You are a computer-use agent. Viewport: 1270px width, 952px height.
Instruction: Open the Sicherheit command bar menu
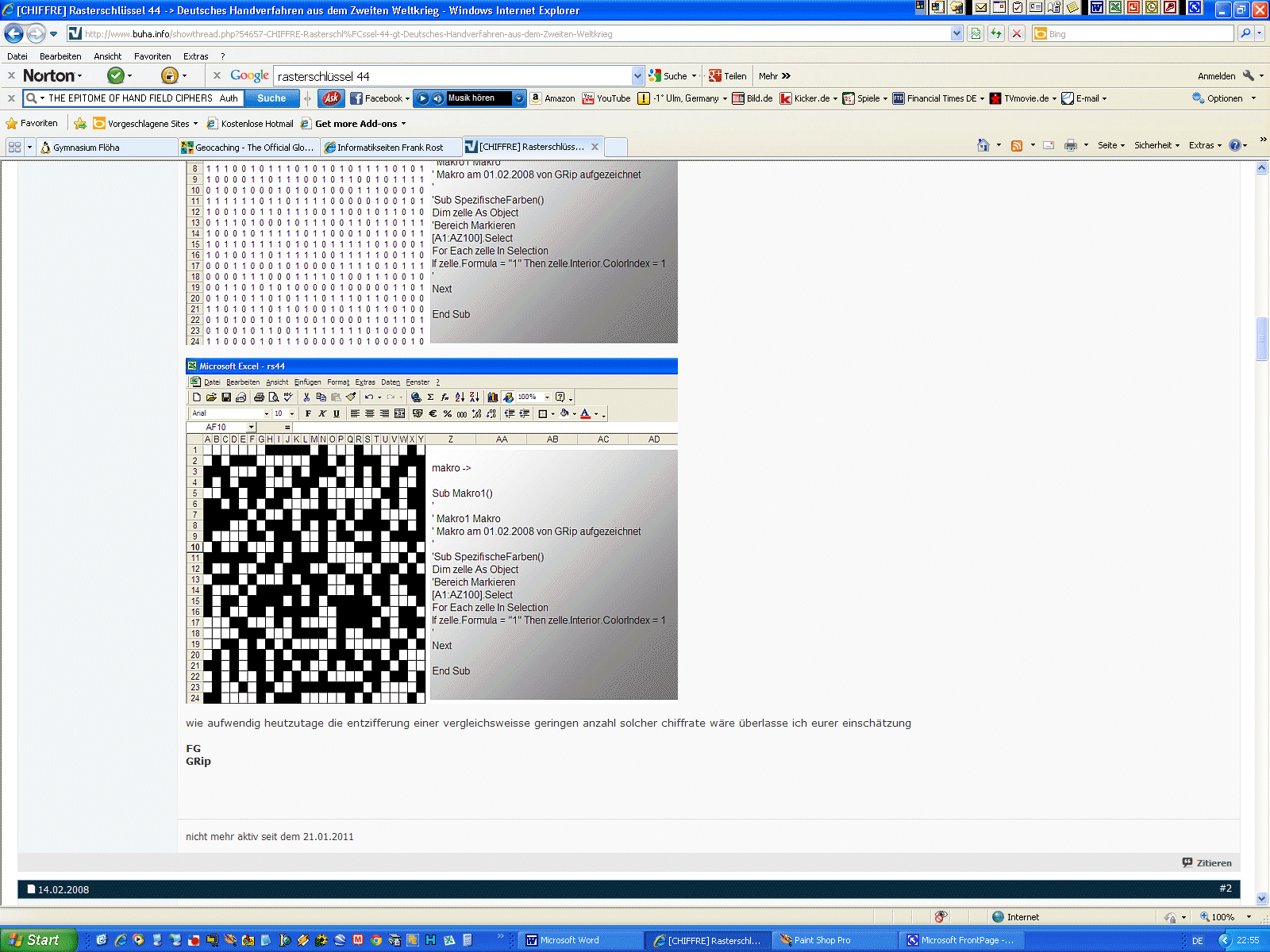tap(1156, 145)
